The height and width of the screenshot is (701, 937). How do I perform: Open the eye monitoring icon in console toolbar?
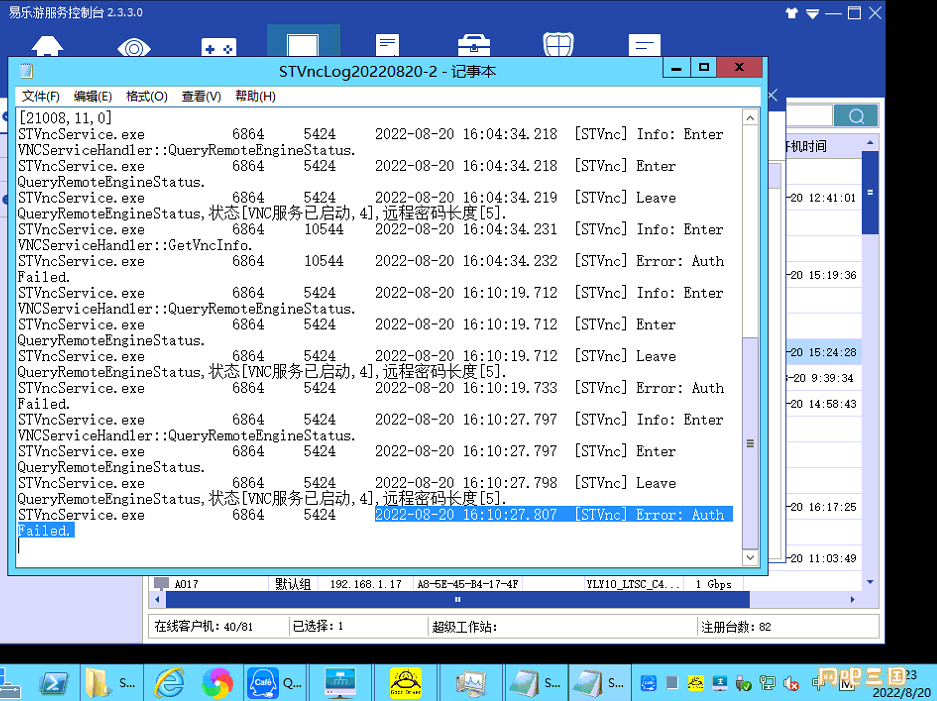tap(134, 47)
